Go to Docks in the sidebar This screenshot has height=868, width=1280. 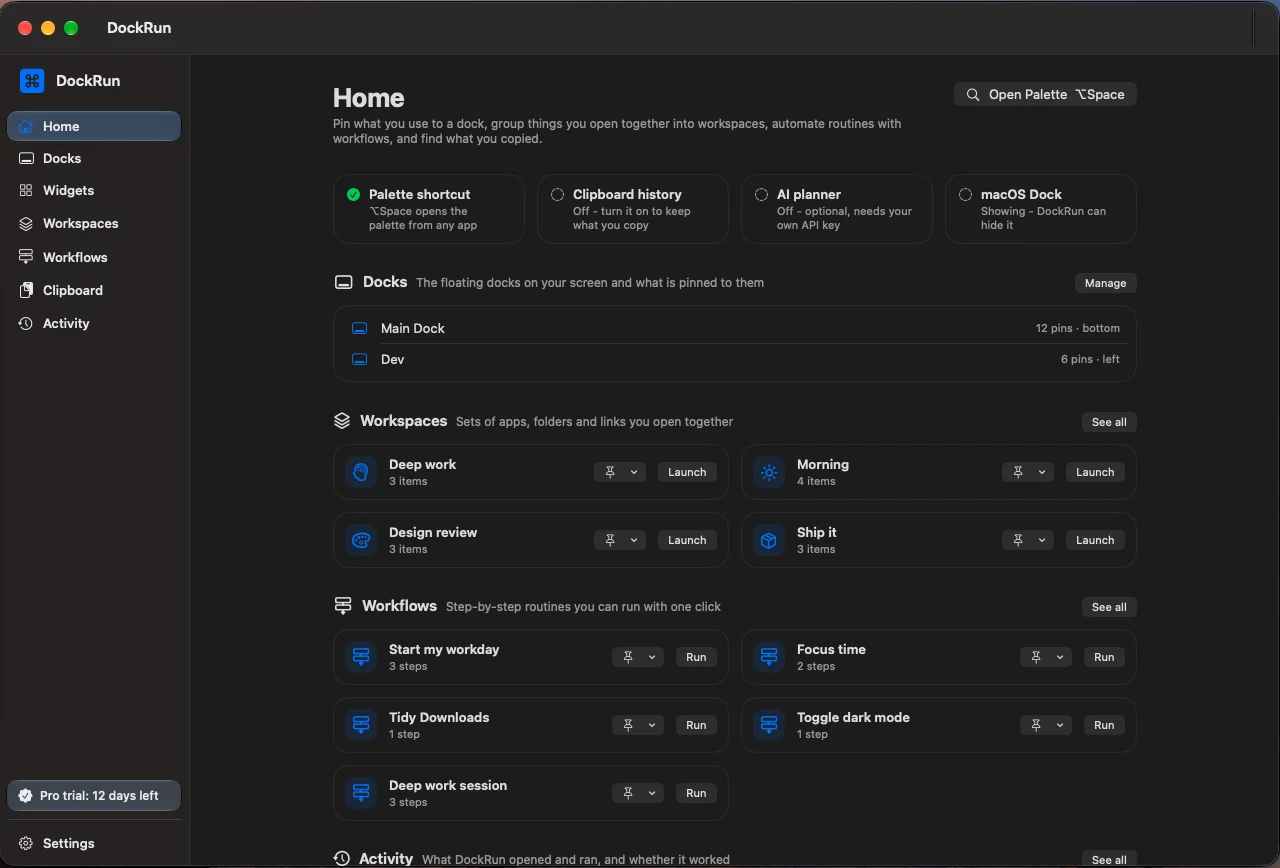94,158
